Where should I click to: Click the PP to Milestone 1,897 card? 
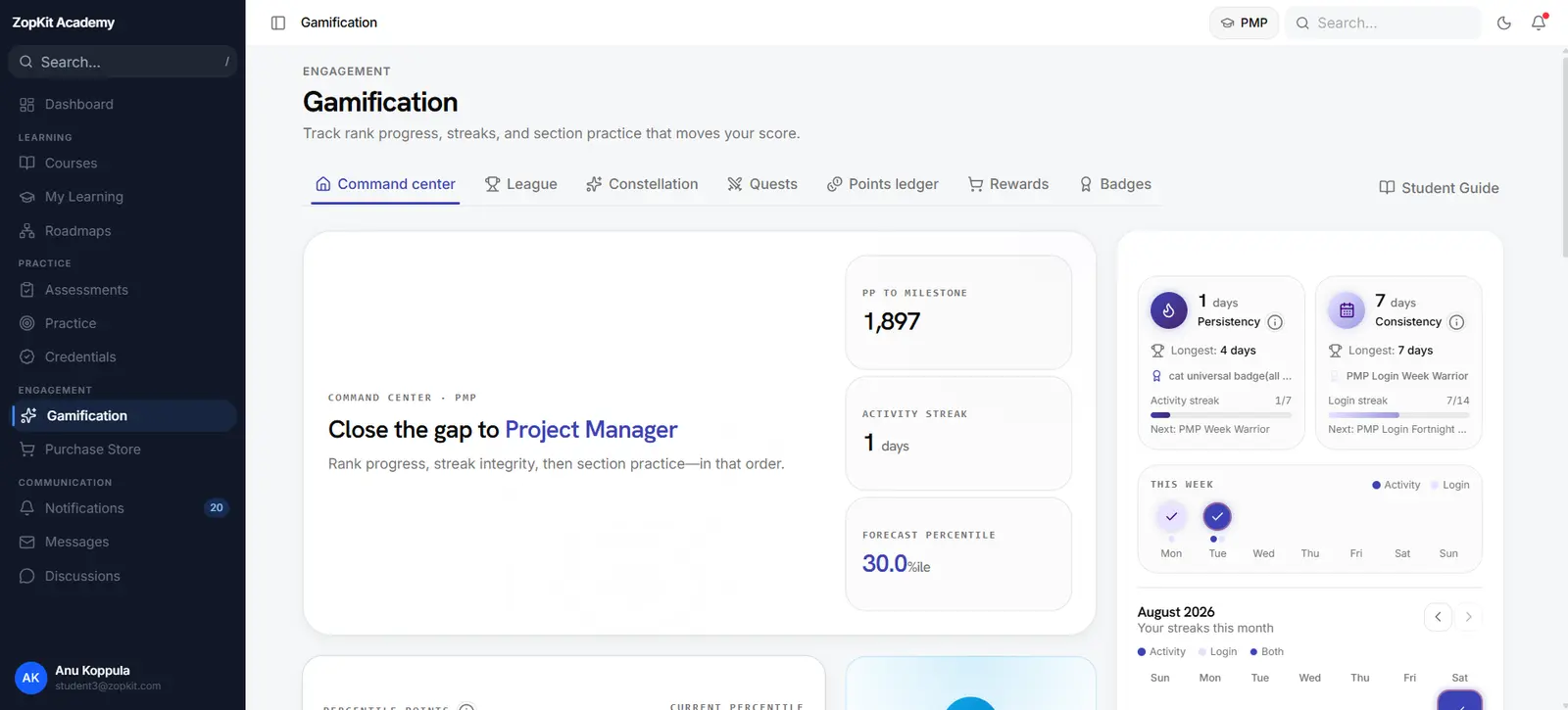tap(958, 312)
